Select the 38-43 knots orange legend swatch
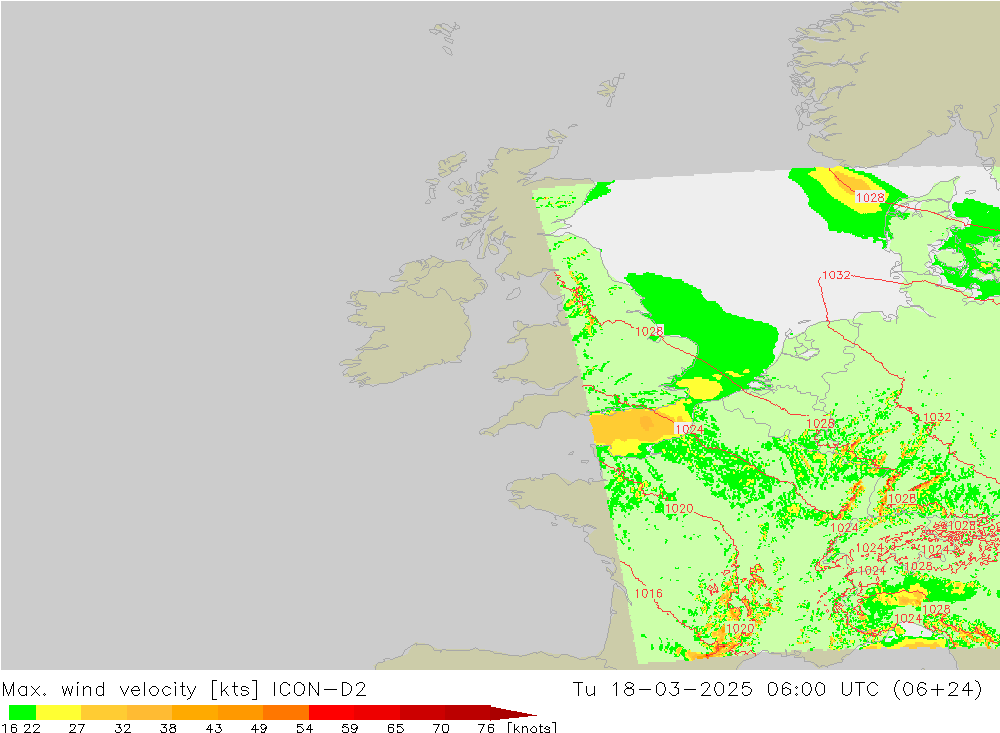This screenshot has height=733, width=1000. pos(195,712)
